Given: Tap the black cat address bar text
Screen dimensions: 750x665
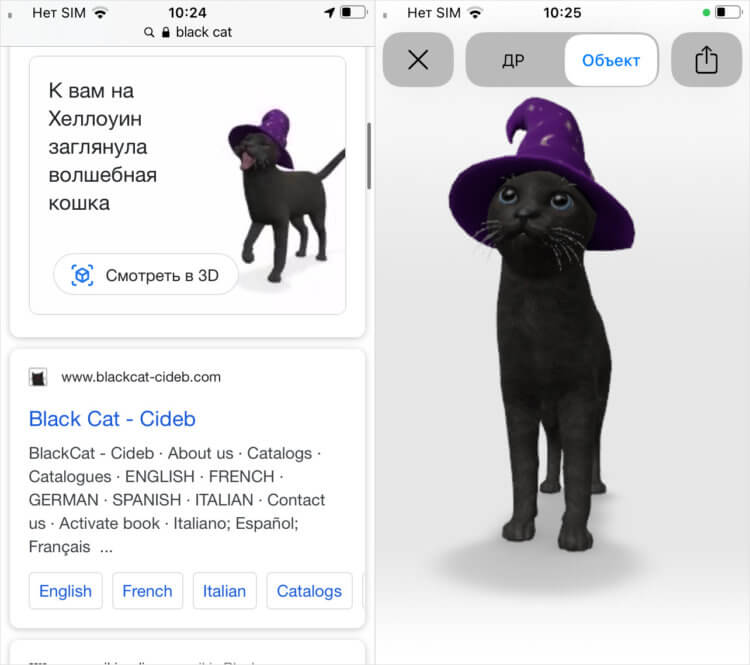Looking at the screenshot, I should coord(204,32).
